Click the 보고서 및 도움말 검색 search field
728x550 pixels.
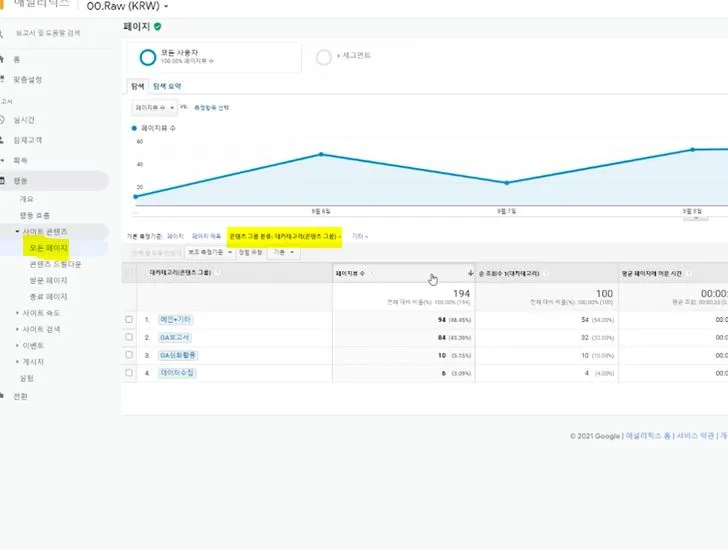point(48,33)
